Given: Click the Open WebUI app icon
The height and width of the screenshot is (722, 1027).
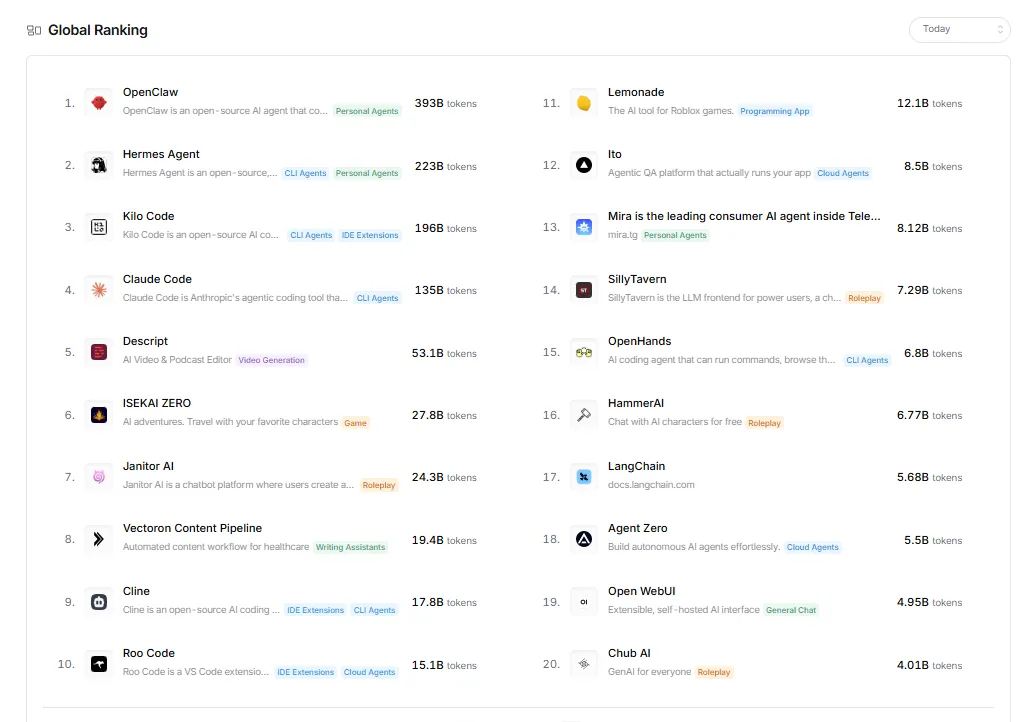Looking at the screenshot, I should click(x=584, y=601).
